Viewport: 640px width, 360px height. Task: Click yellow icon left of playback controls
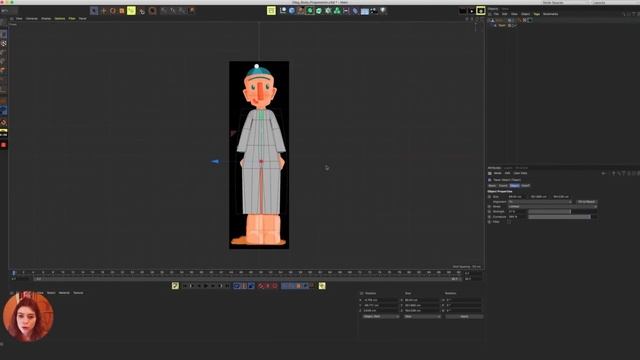tap(175, 286)
